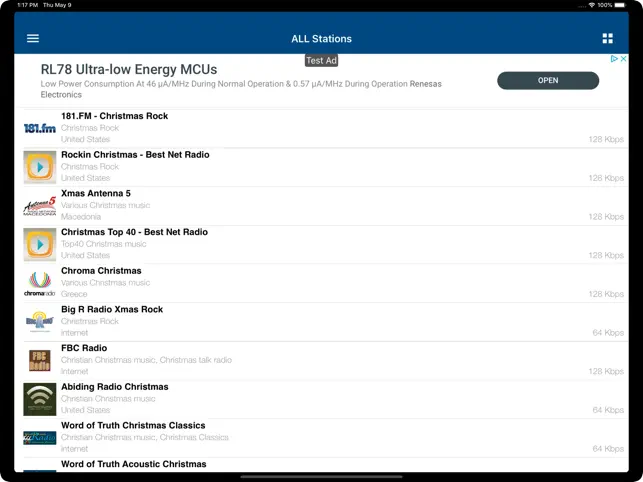Play 181.FM - Christmas Rock station
This screenshot has height=482, width=643.
coord(322,128)
